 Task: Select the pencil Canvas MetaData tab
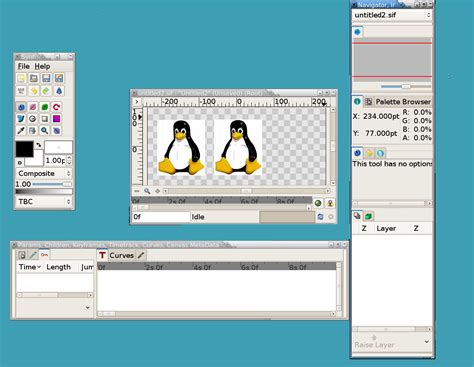[x=141, y=255]
